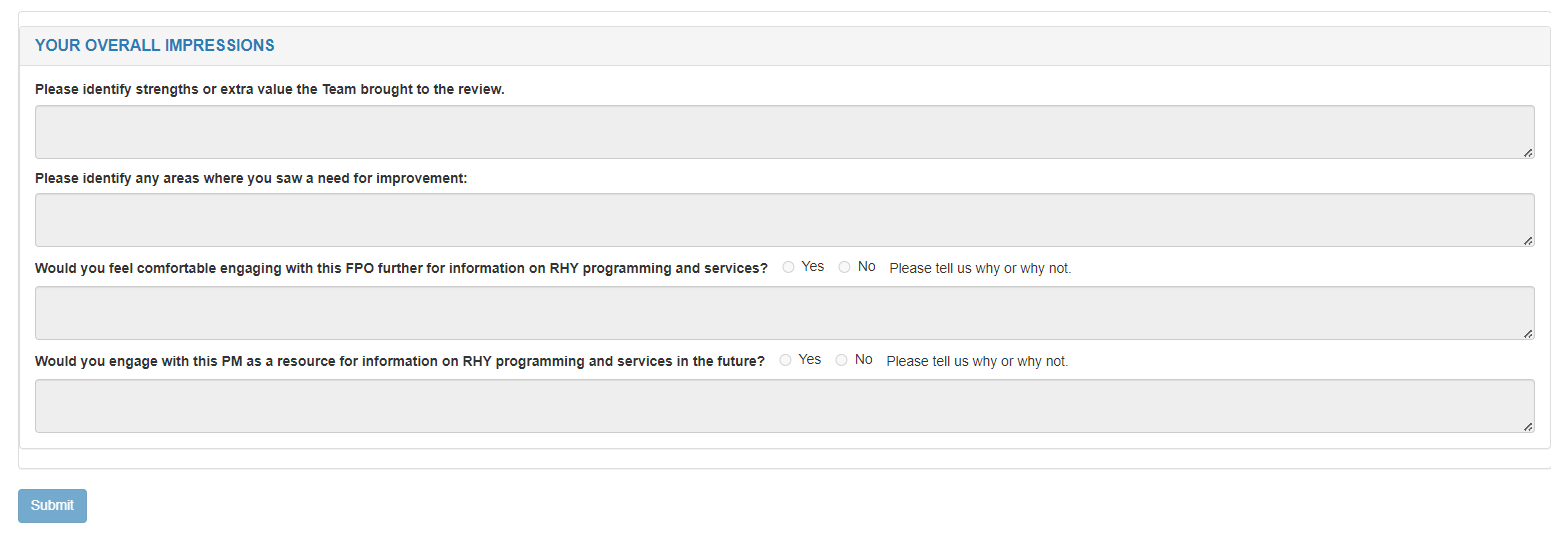Click resize handle of FPO explanation box
The height and width of the screenshot is (547, 1551).
1528,333
